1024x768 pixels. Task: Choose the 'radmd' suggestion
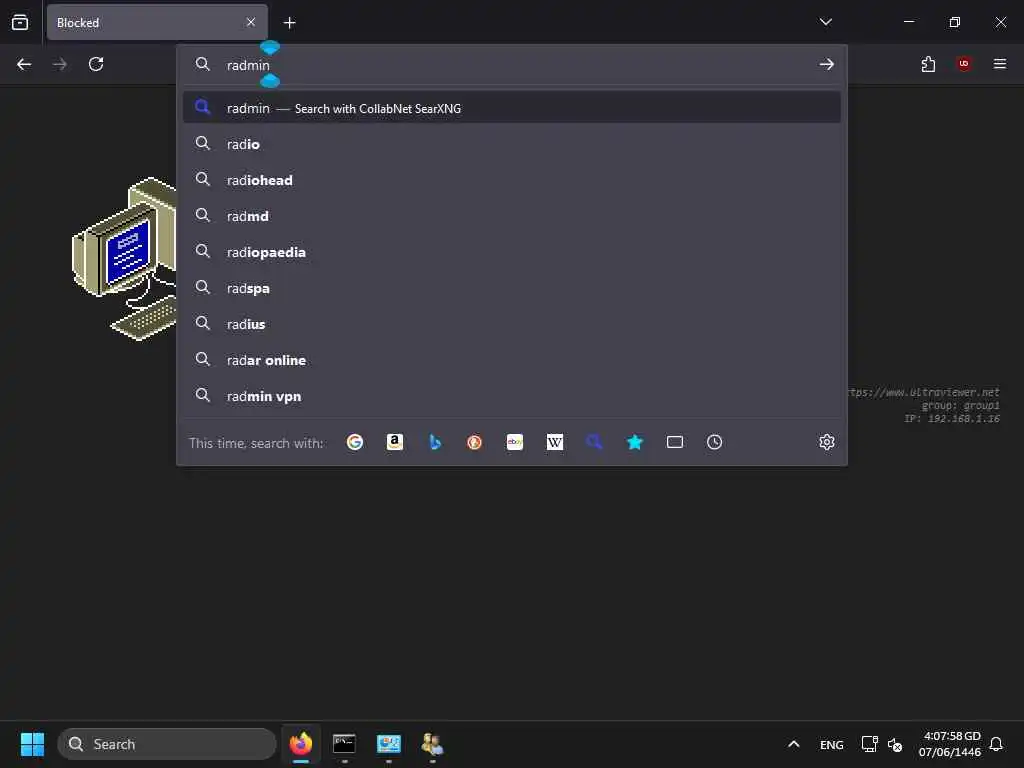click(512, 216)
